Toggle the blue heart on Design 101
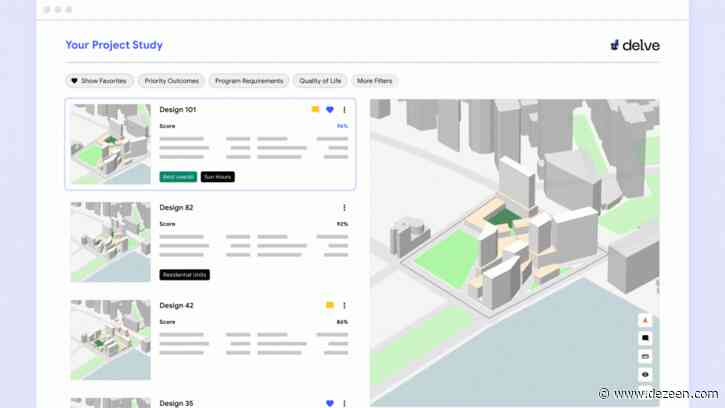Screen dimensions: 725x408 (330, 110)
